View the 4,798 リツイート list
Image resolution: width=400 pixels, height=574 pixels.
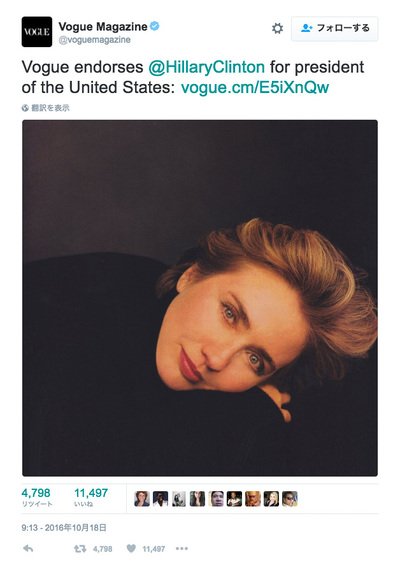pyautogui.click(x=37, y=497)
